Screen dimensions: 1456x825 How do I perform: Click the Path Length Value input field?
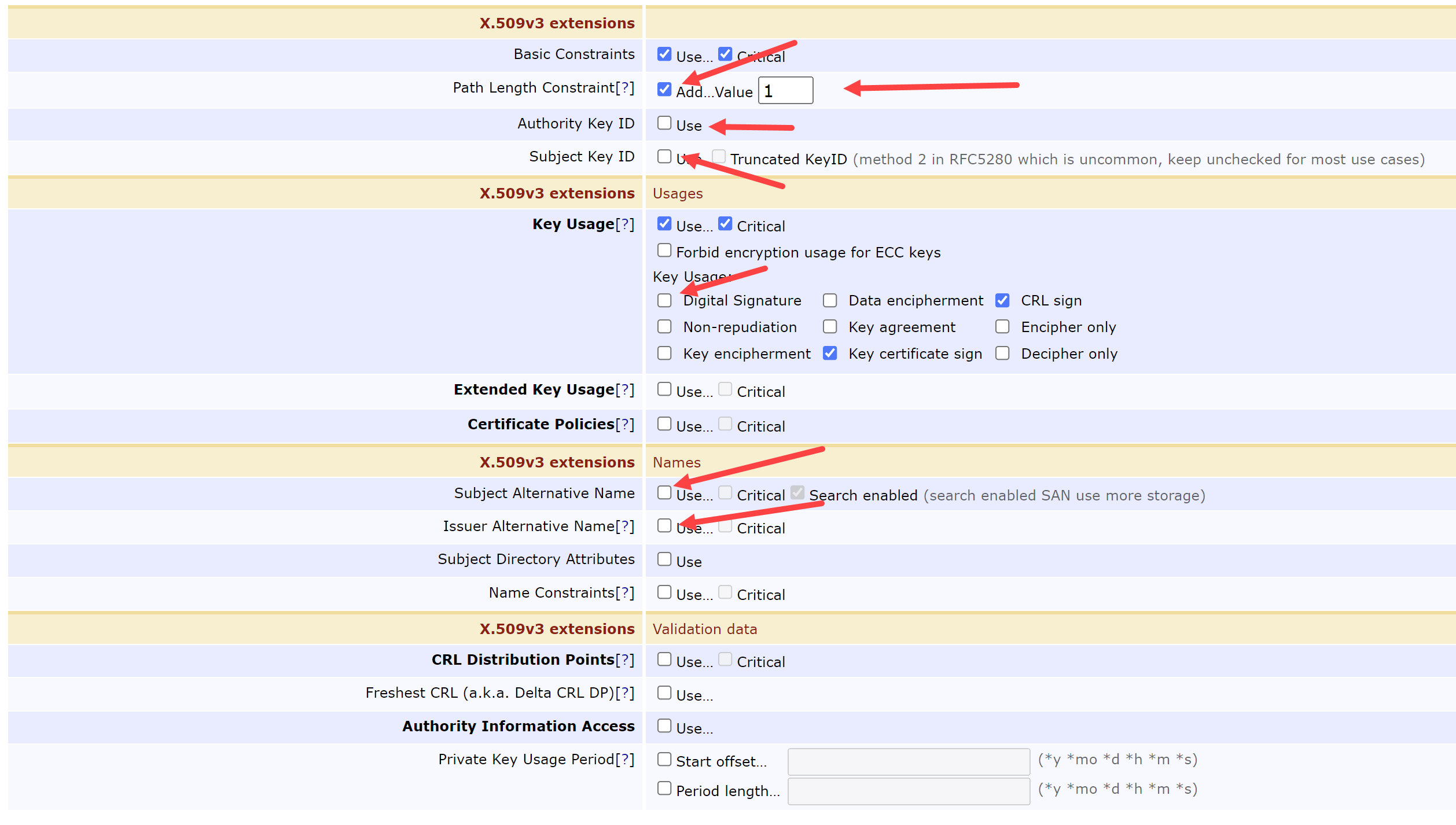coord(785,91)
